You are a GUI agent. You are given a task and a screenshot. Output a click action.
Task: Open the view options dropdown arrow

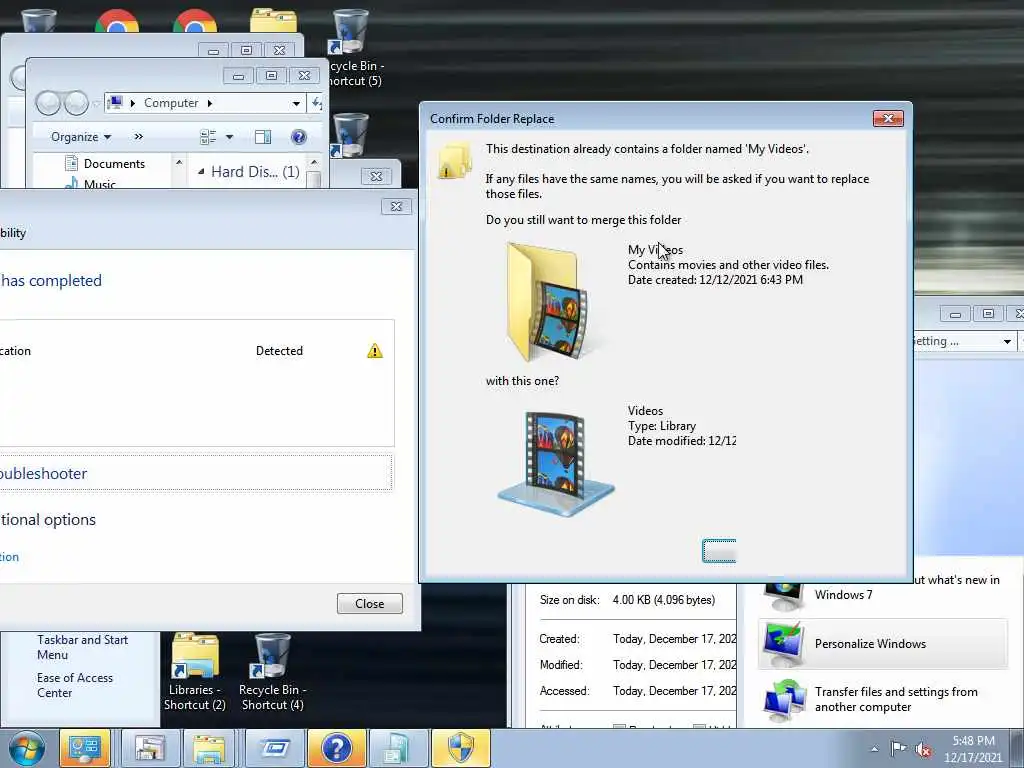click(x=229, y=136)
